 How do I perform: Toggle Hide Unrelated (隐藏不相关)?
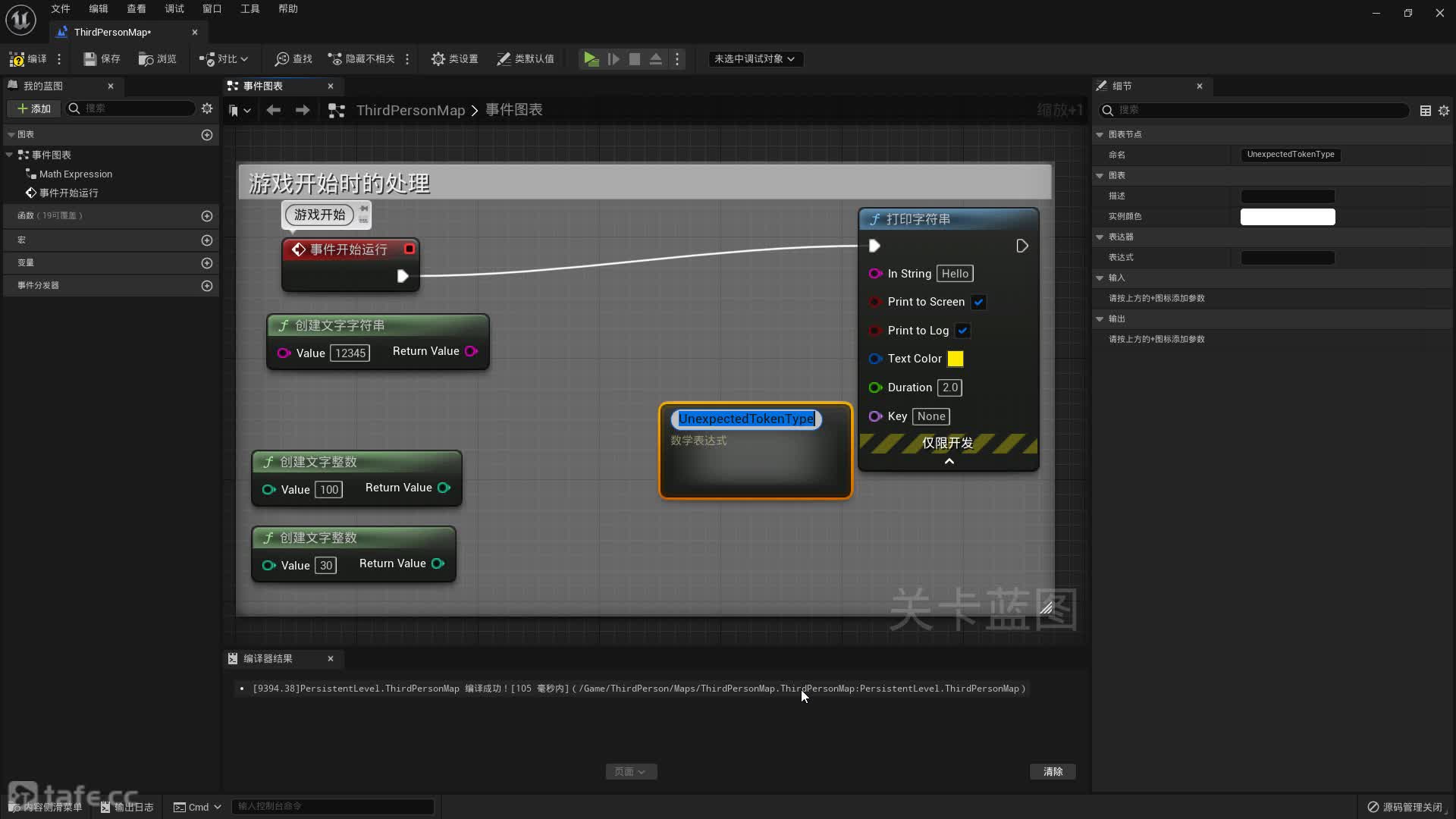click(361, 59)
